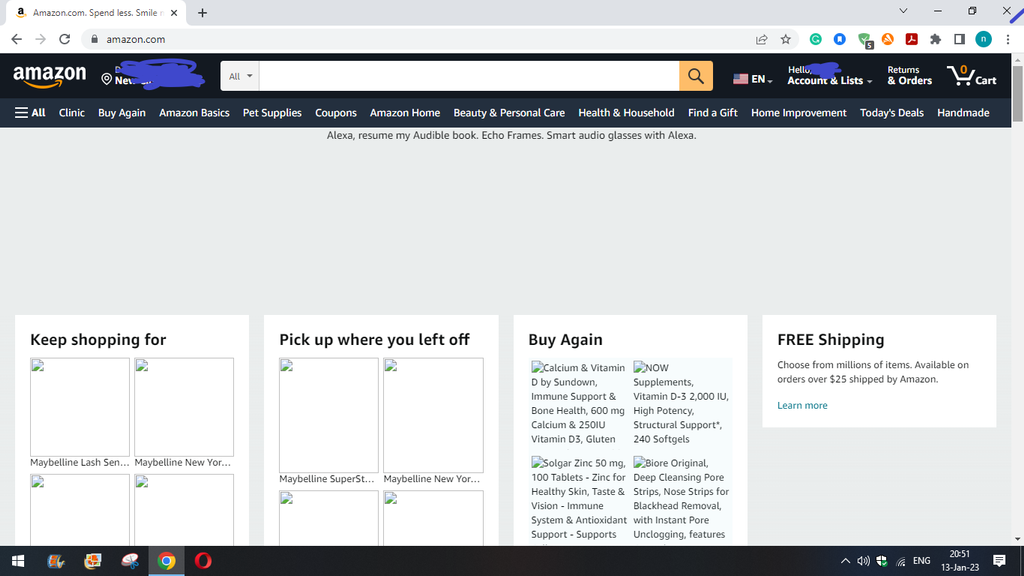This screenshot has height=576, width=1024.
Task: Click the page vertical scrollbar
Action: (1017, 92)
